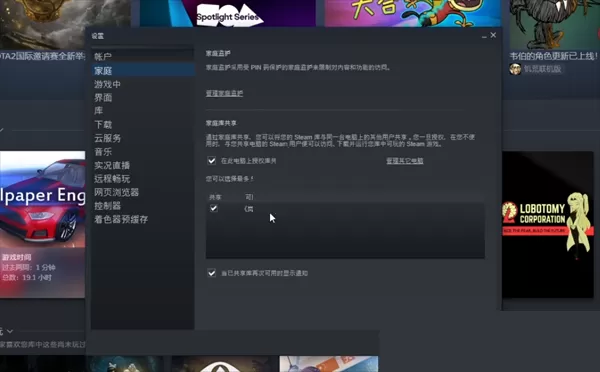Open the 库 settings category
The width and height of the screenshot is (600, 372).
pos(142,111)
